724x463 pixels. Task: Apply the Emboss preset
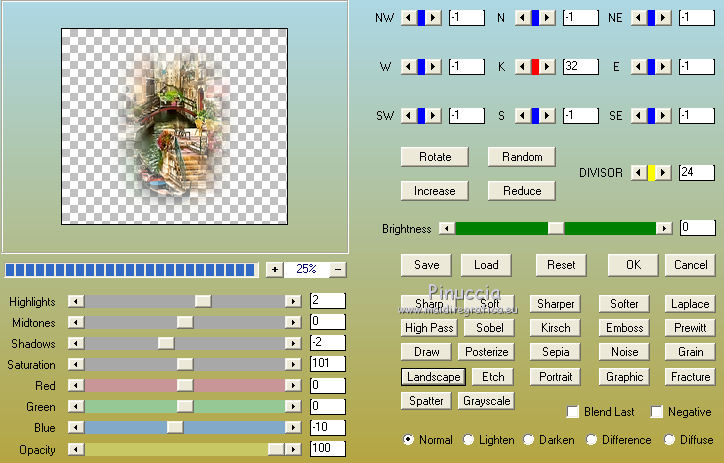point(624,328)
